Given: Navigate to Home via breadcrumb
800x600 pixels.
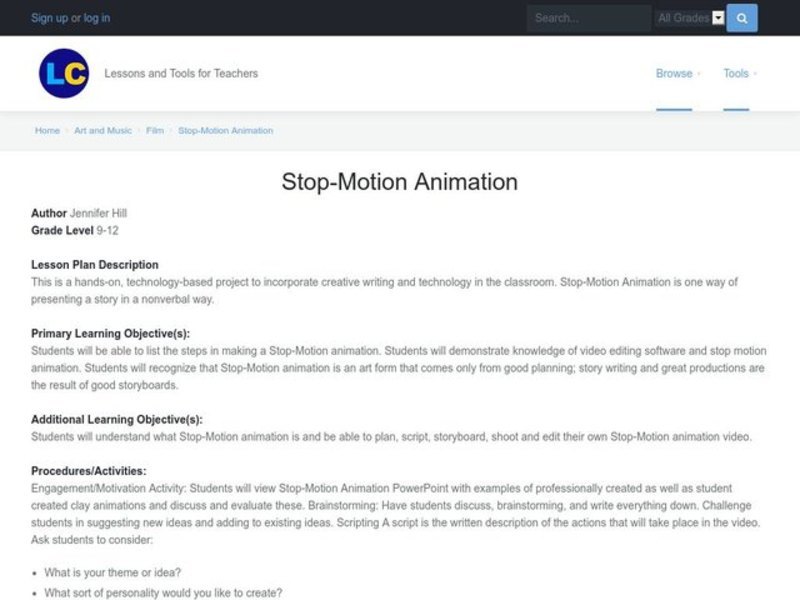Looking at the screenshot, I should pos(47,130).
